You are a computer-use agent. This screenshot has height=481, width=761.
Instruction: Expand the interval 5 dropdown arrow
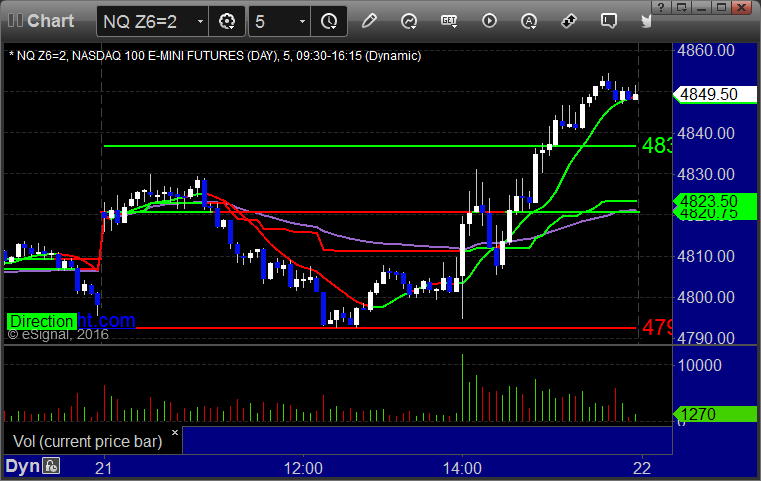[x=302, y=21]
